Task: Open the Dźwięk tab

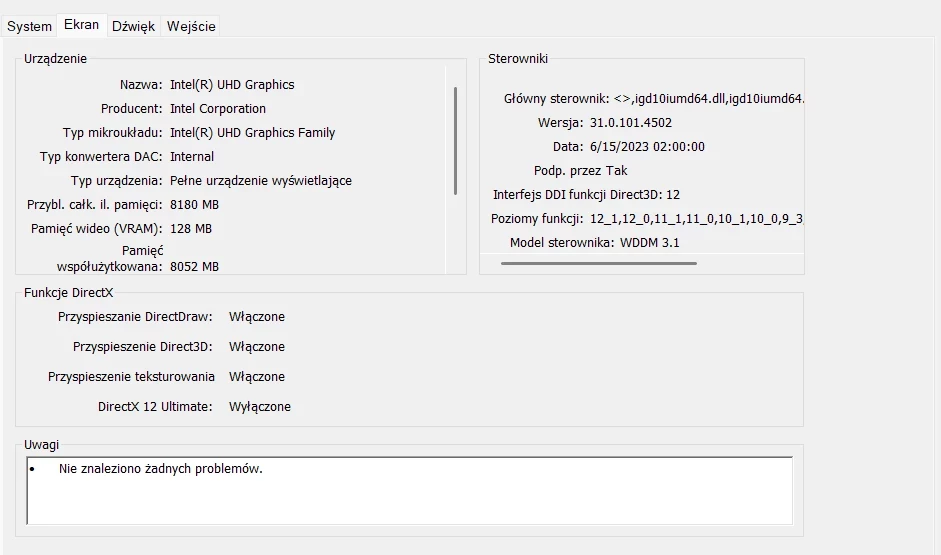Action: 133,26
